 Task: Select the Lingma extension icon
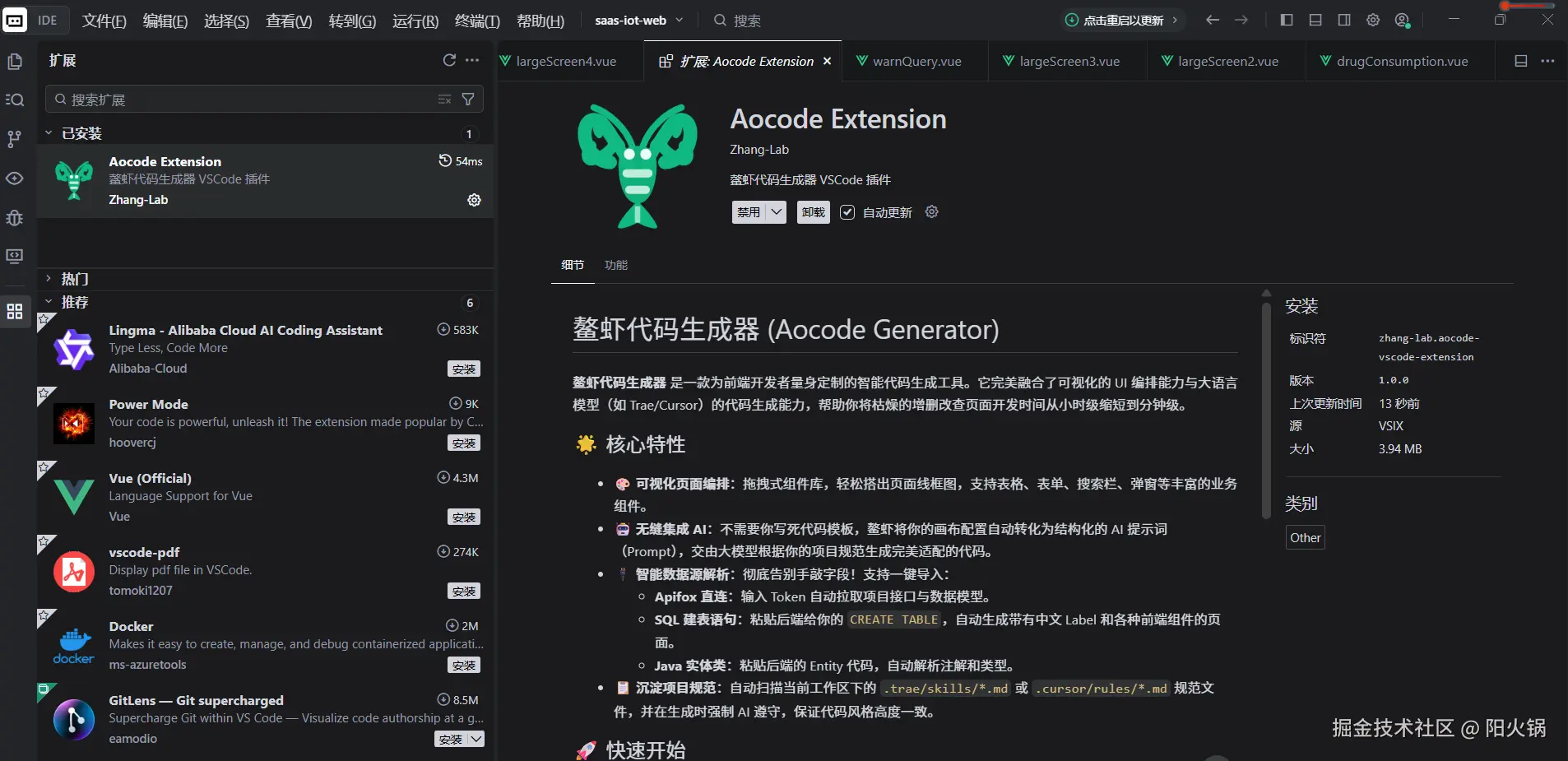coord(74,350)
